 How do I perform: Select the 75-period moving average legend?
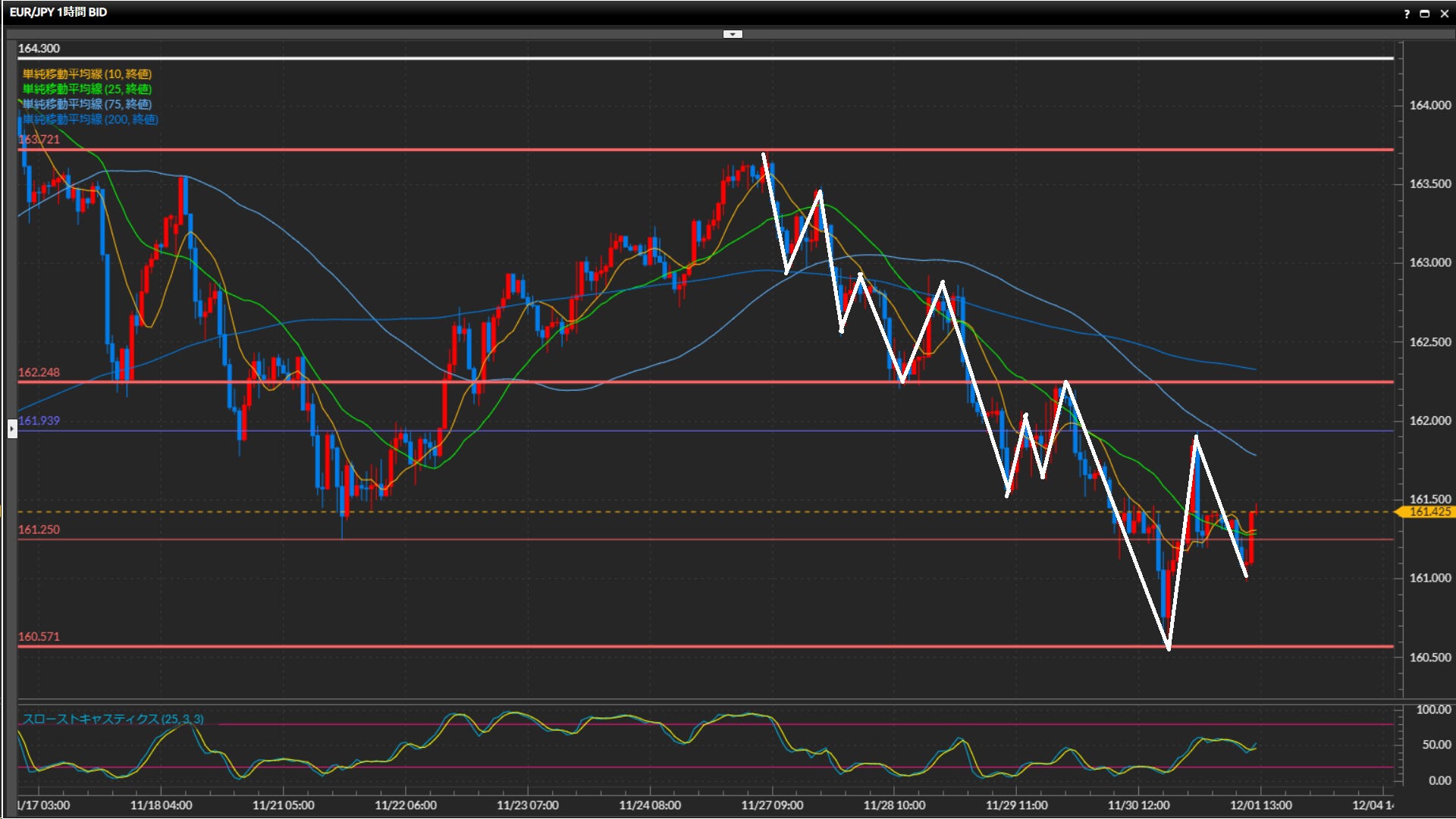[87, 104]
